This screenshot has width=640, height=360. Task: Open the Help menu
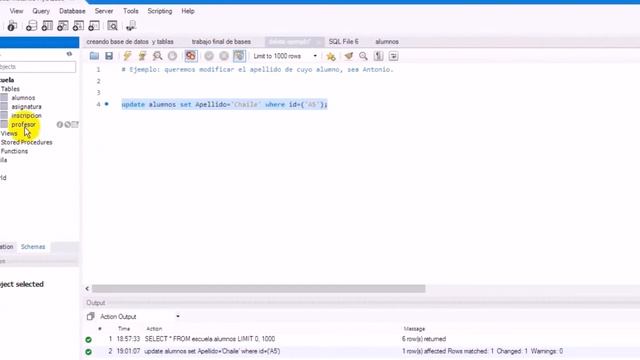[188, 11]
